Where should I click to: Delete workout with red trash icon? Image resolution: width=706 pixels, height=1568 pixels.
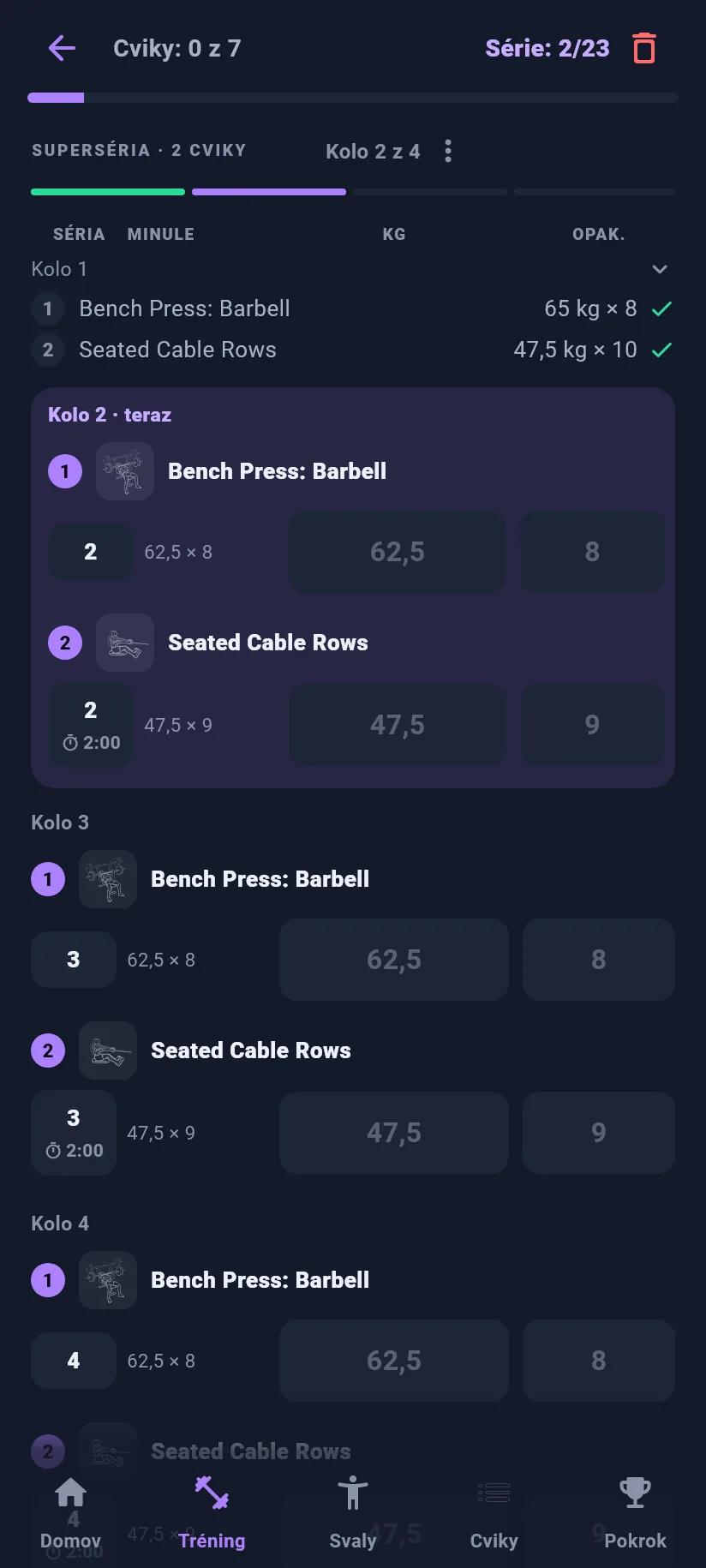644,48
